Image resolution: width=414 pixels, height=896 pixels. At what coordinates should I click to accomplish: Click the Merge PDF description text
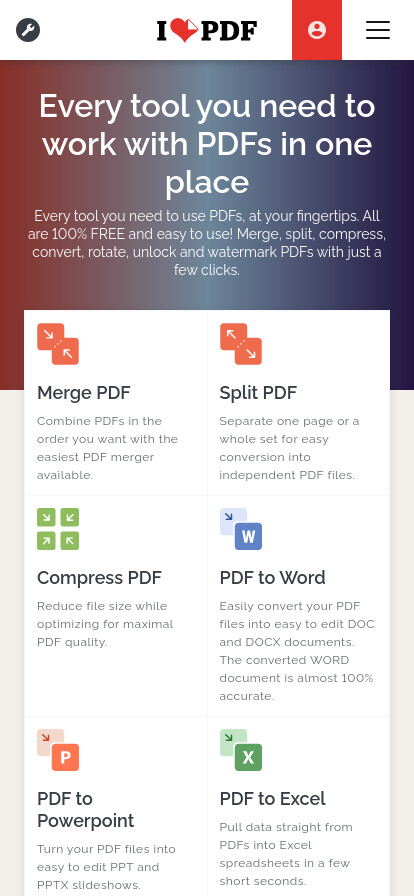[108, 448]
